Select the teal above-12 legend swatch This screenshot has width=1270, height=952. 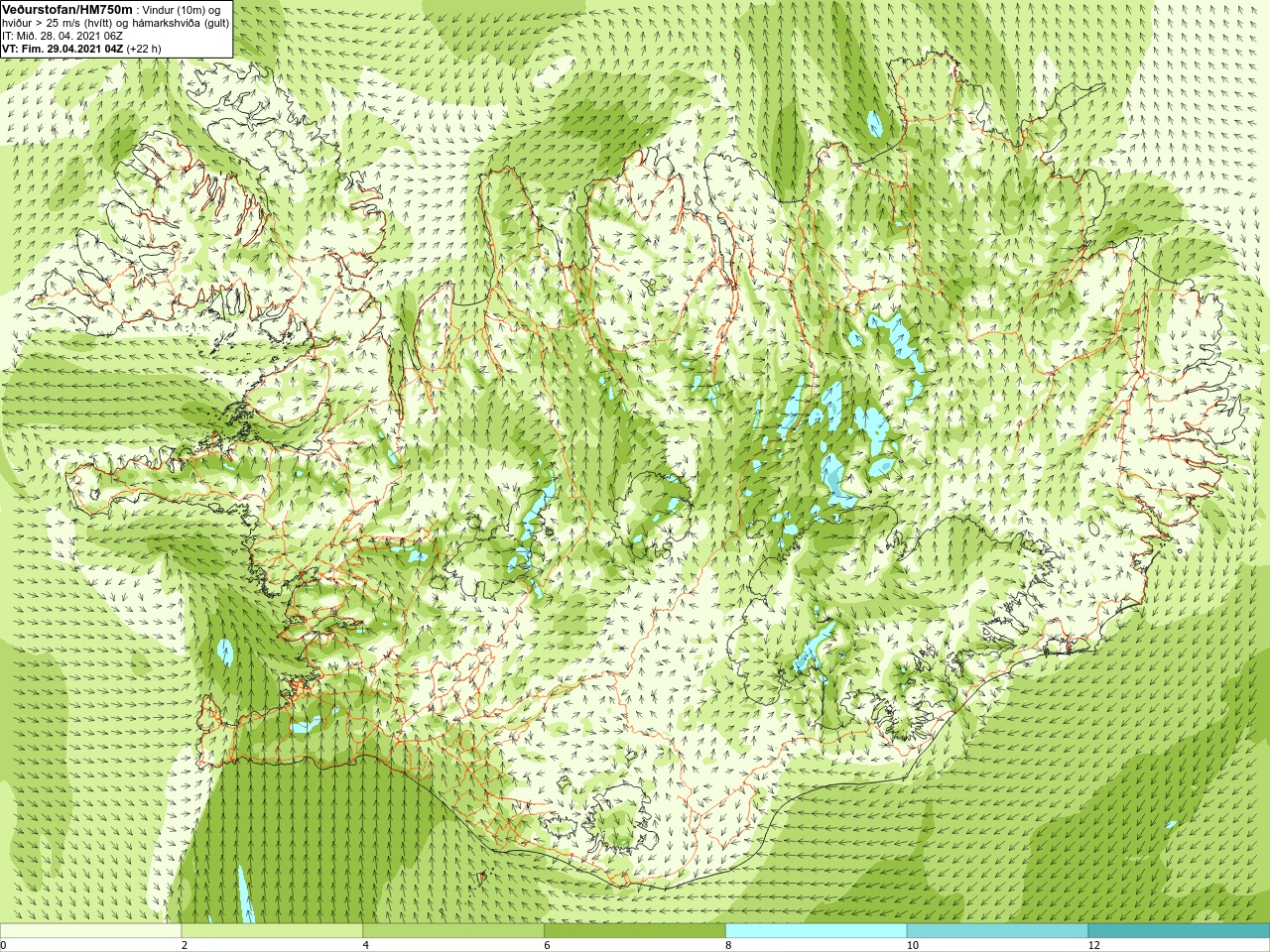[x=1179, y=931]
